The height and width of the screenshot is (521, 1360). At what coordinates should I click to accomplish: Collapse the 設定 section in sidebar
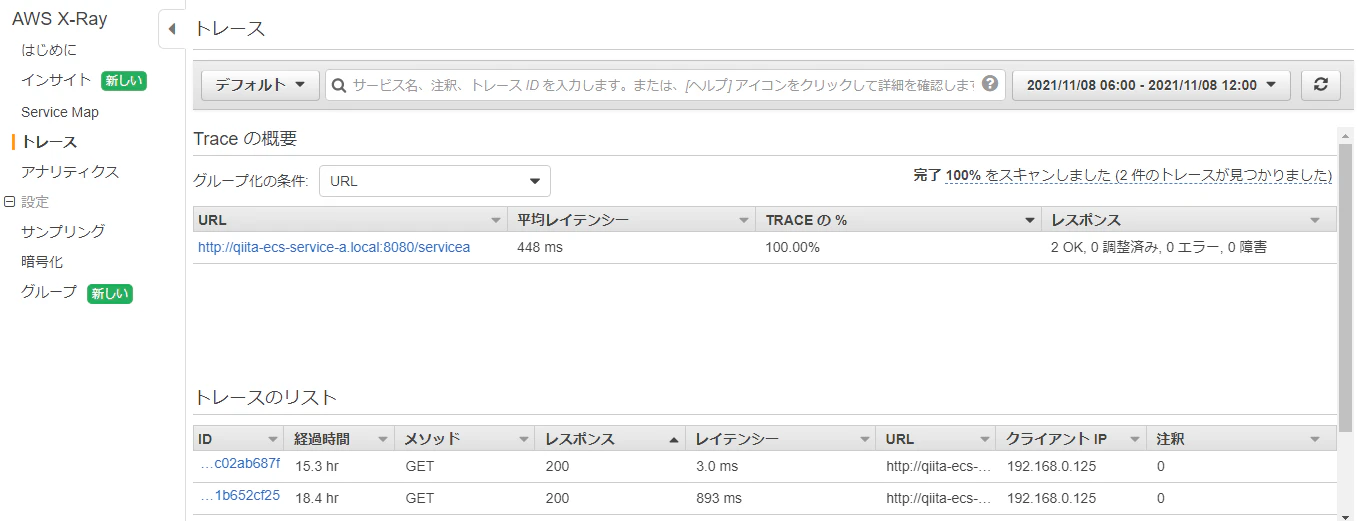point(10,201)
